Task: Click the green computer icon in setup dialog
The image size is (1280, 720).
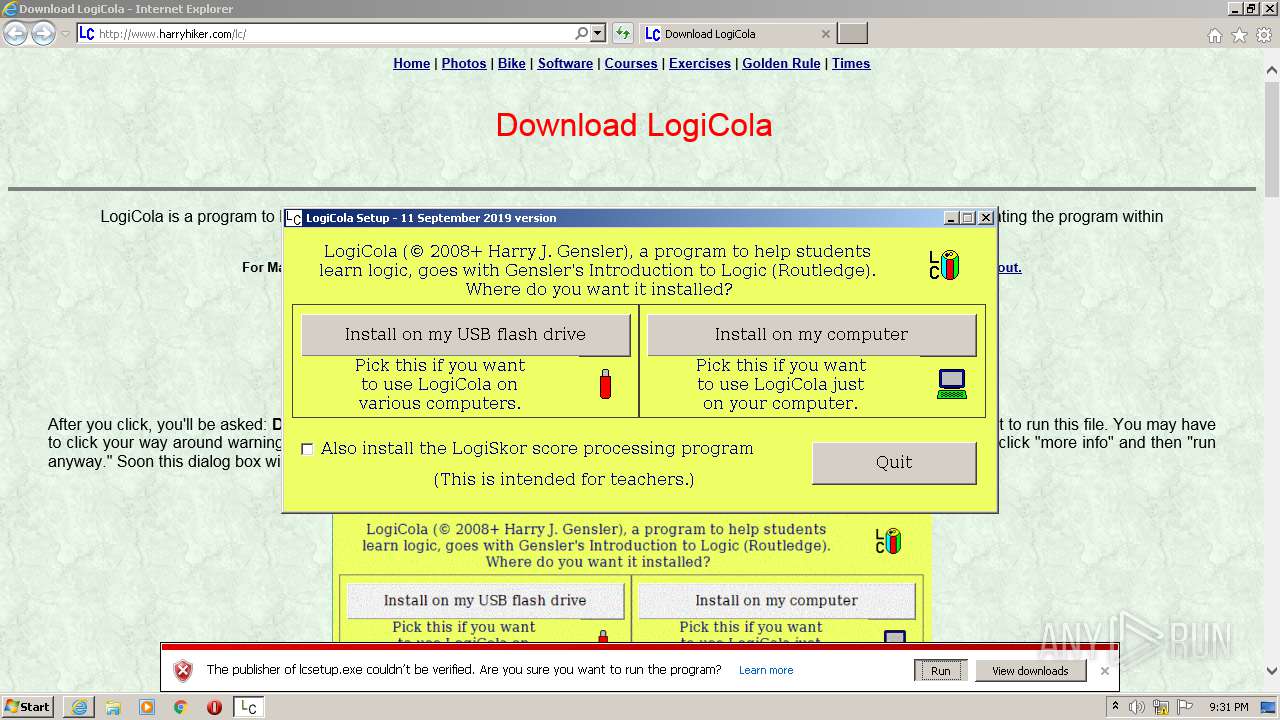Action: click(x=952, y=384)
